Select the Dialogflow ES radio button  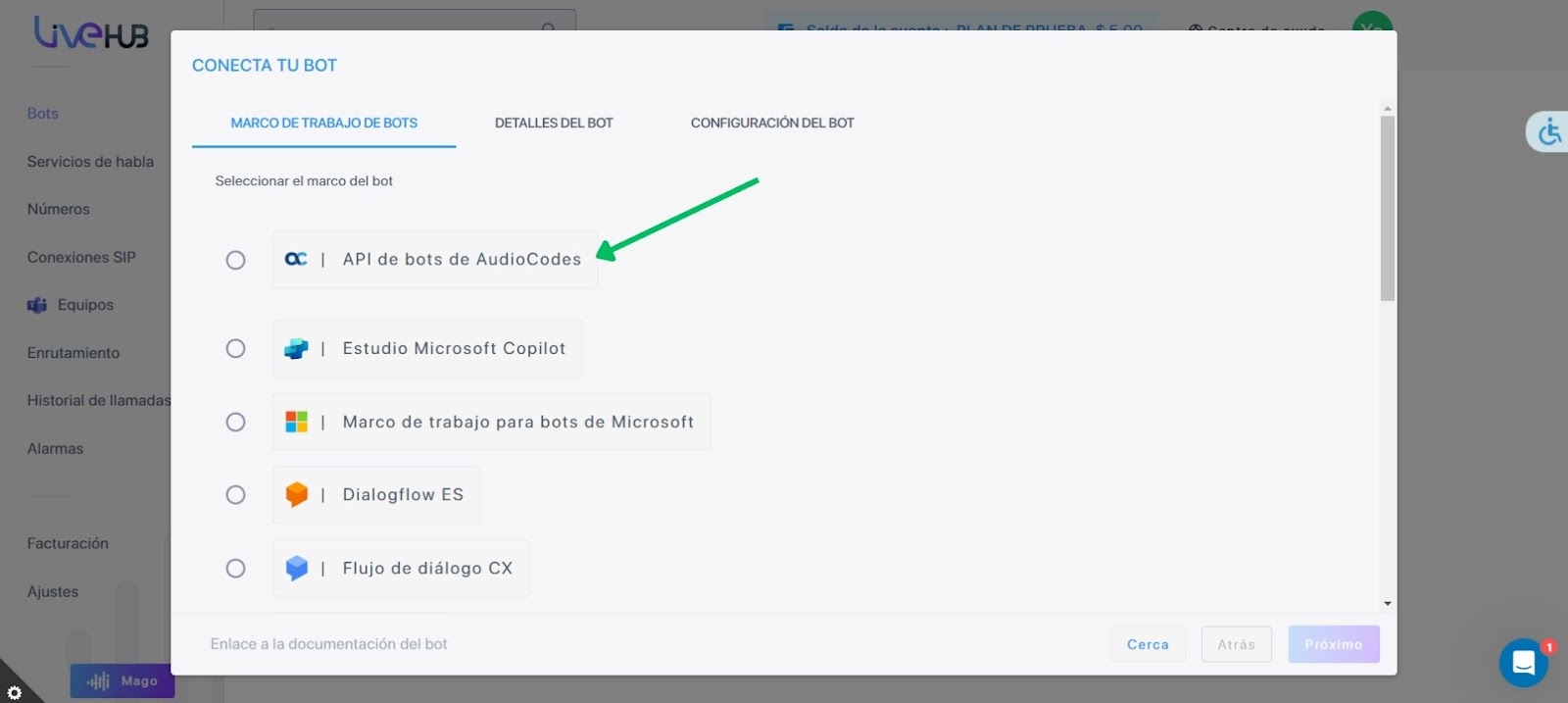coord(235,494)
